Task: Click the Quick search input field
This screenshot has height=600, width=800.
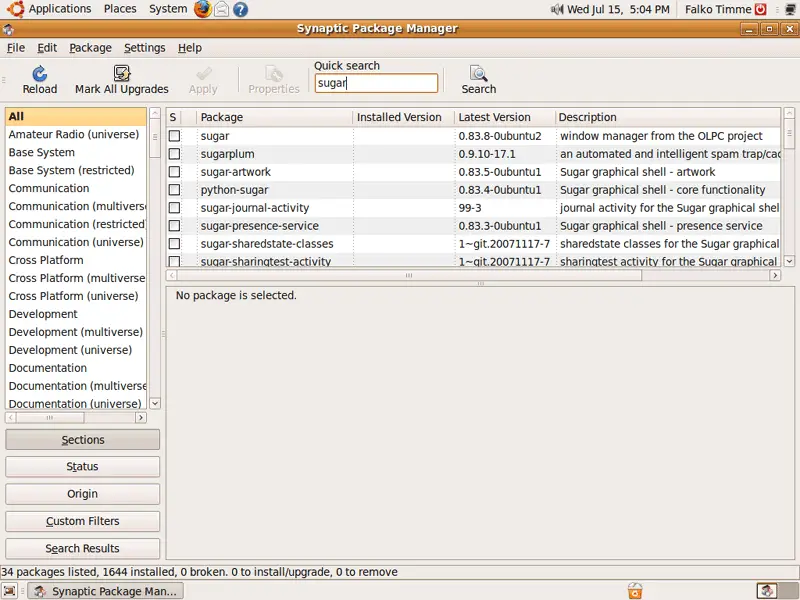Action: (x=376, y=83)
